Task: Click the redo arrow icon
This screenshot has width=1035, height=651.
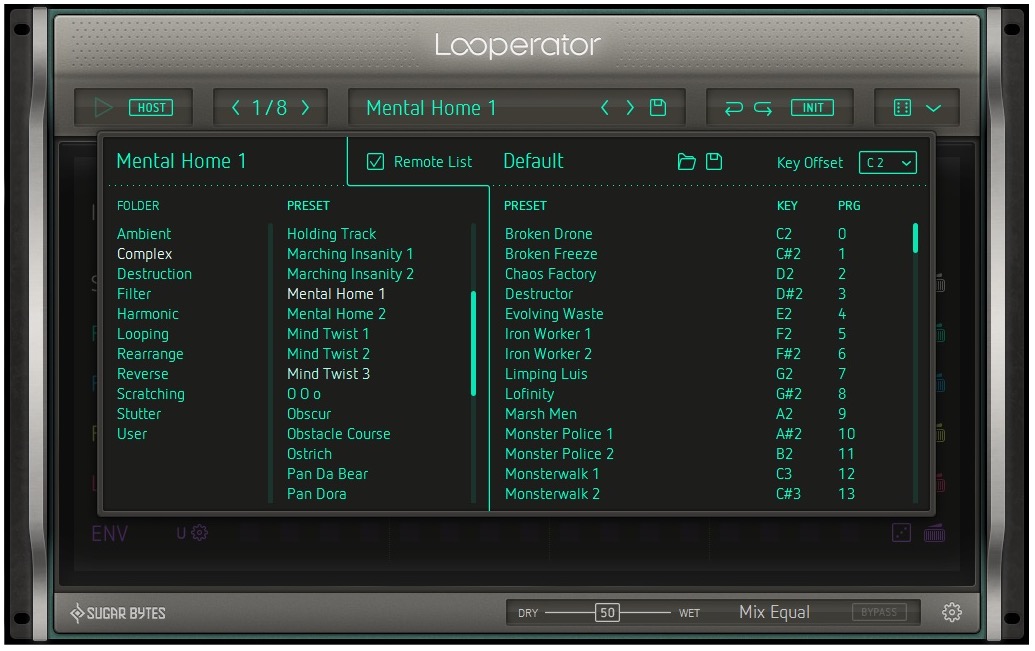Action: tap(763, 108)
